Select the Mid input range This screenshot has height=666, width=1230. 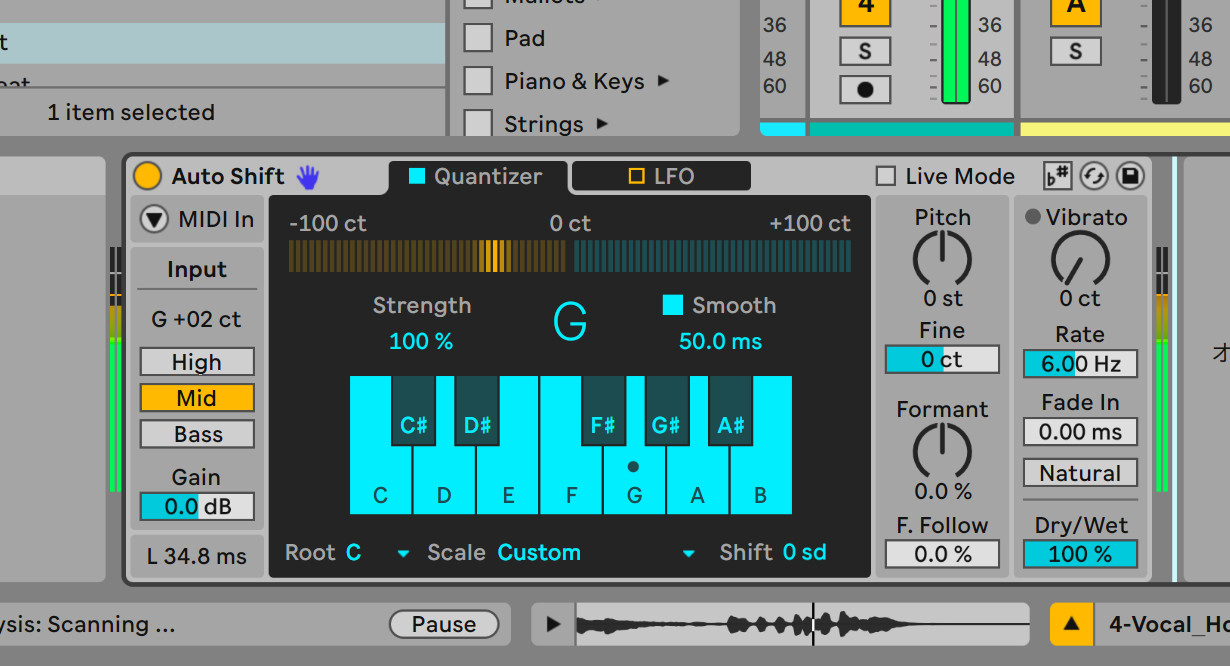(x=197, y=398)
